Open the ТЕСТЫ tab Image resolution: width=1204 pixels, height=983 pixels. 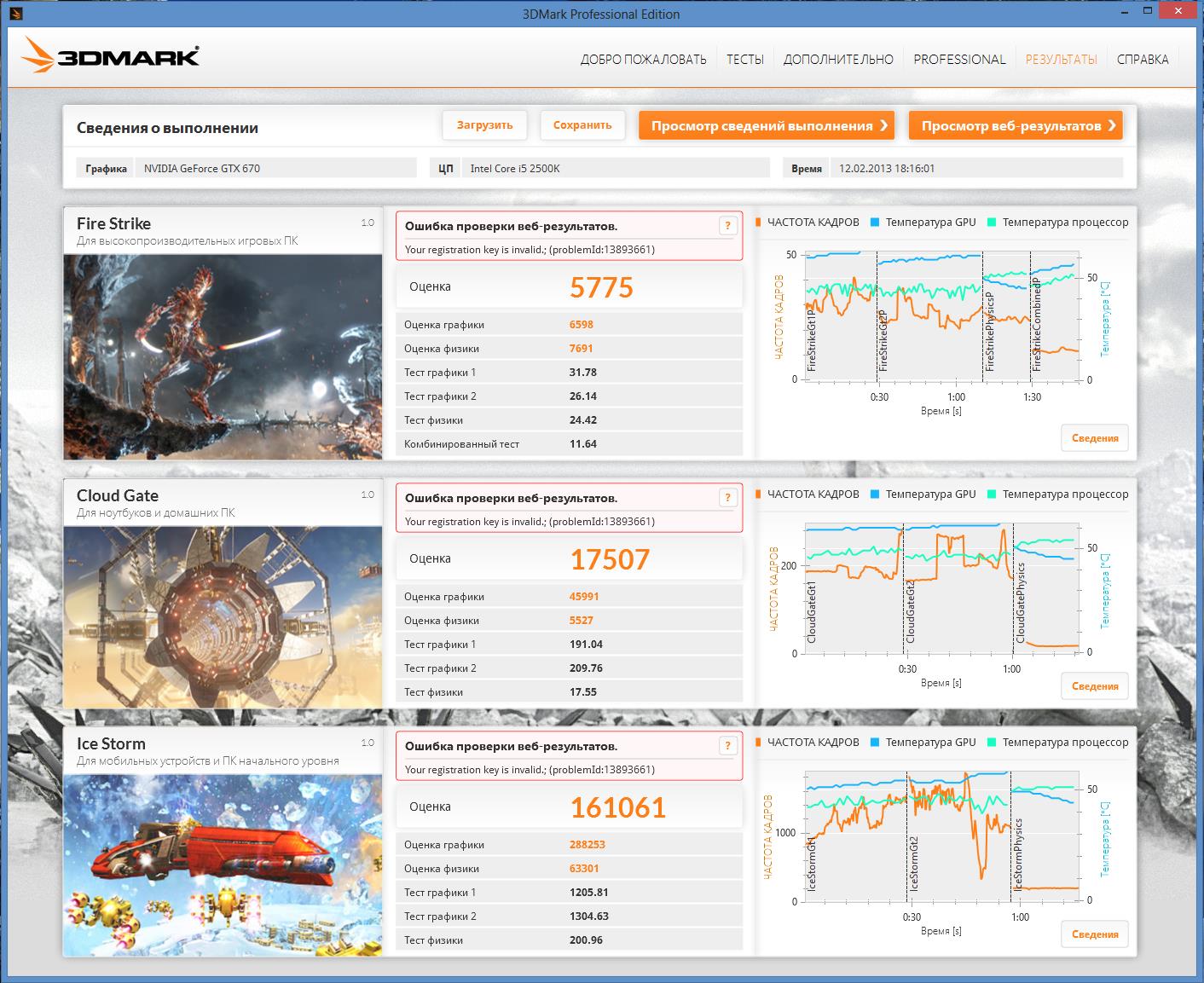coord(744,60)
